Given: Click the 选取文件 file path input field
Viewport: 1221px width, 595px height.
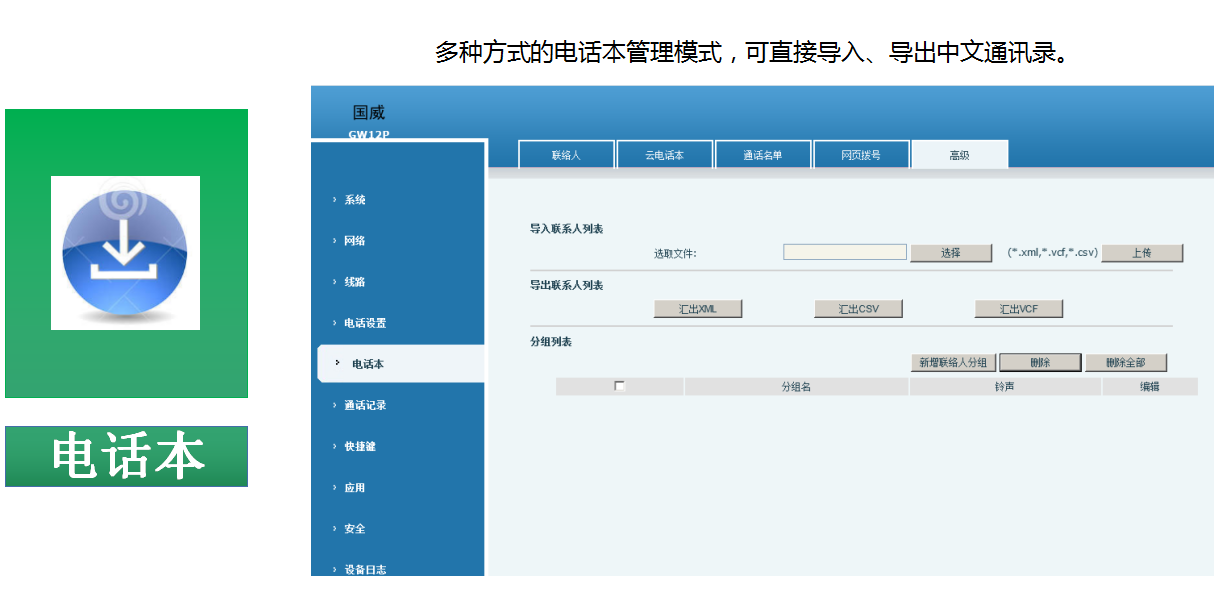Looking at the screenshot, I should (x=844, y=253).
